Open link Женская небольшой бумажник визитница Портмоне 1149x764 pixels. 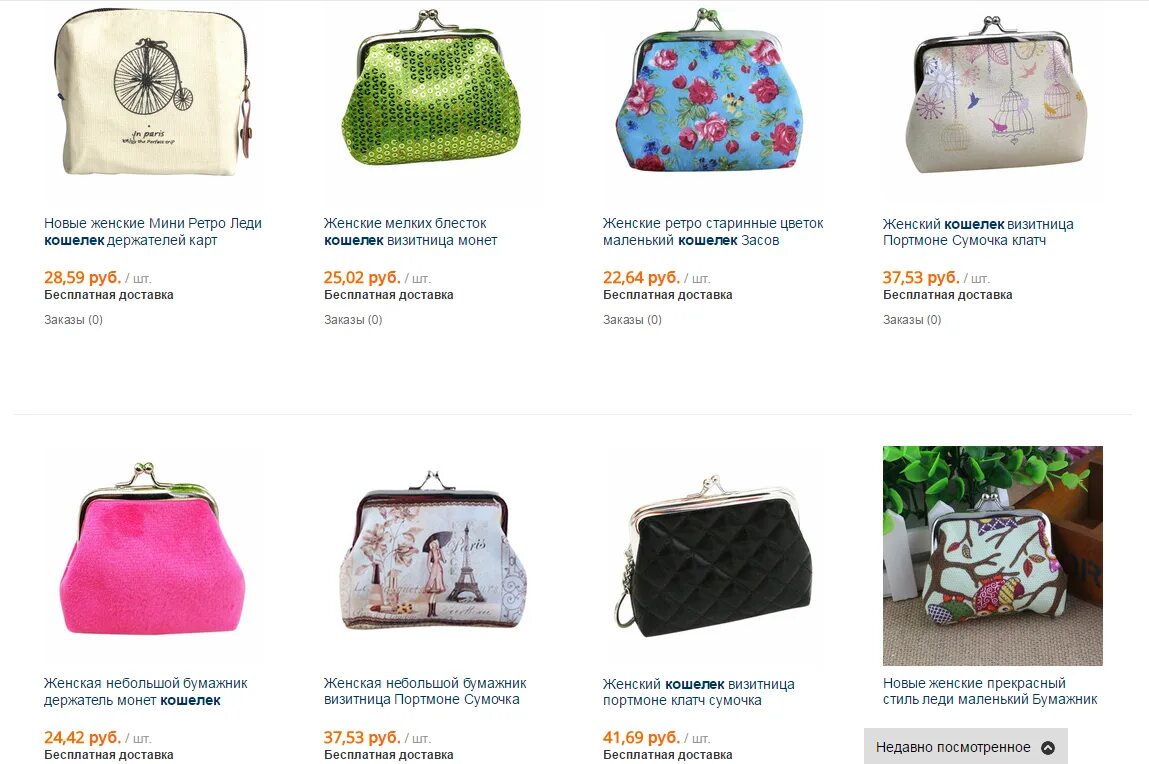click(425, 691)
